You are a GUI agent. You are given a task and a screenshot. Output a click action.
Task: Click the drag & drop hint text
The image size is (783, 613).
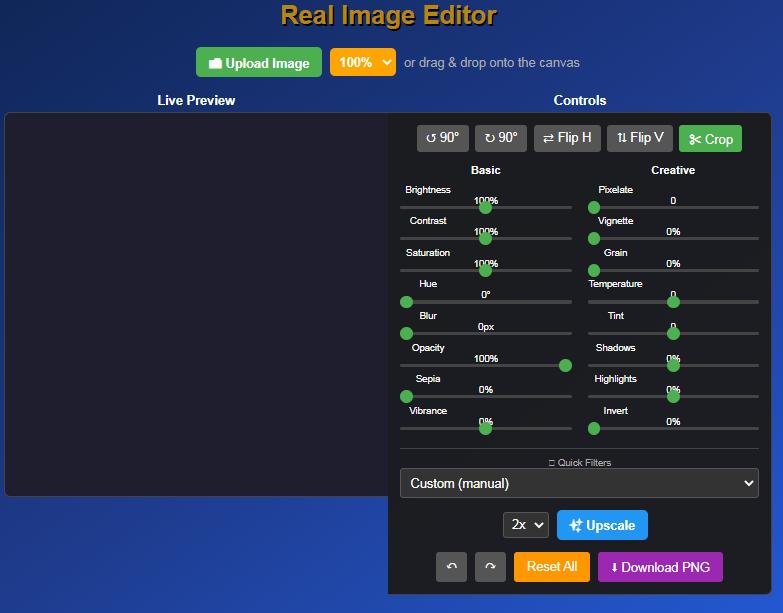pos(492,63)
